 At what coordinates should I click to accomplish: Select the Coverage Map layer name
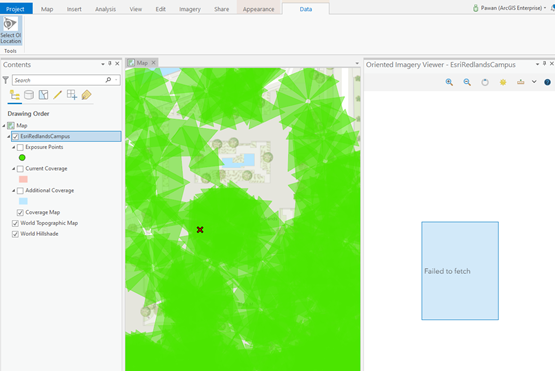(42, 212)
